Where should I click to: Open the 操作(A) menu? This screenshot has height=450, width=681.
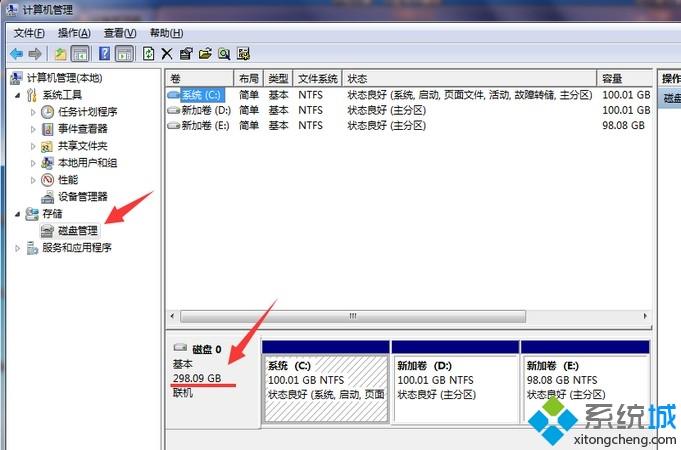coord(74,33)
